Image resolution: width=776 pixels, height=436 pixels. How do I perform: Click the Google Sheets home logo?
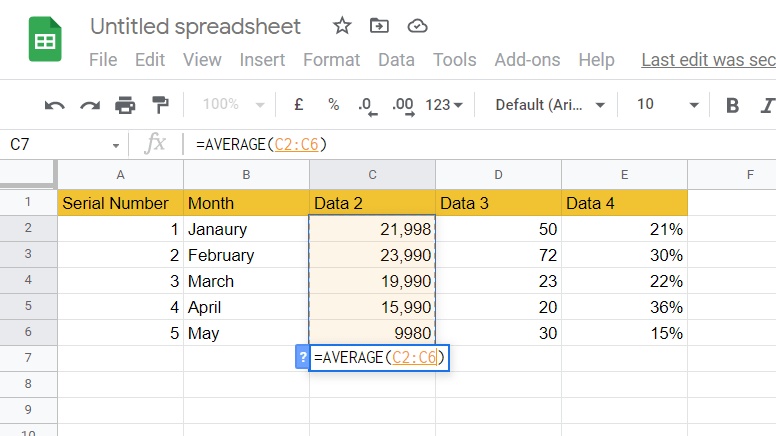click(45, 39)
